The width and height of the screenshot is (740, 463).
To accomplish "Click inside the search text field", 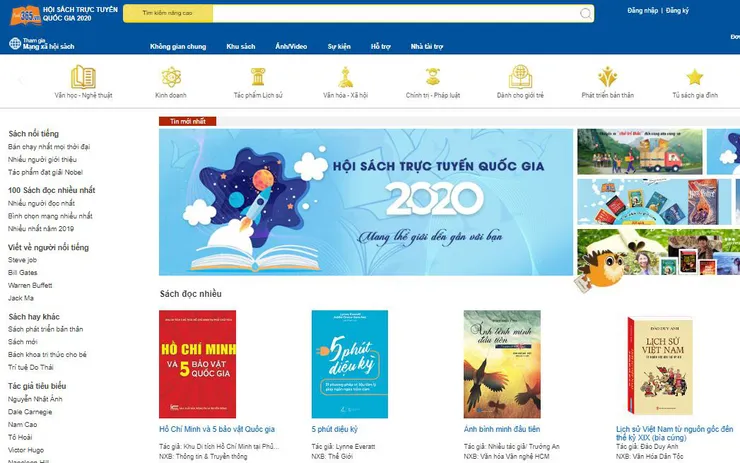I will [395, 13].
